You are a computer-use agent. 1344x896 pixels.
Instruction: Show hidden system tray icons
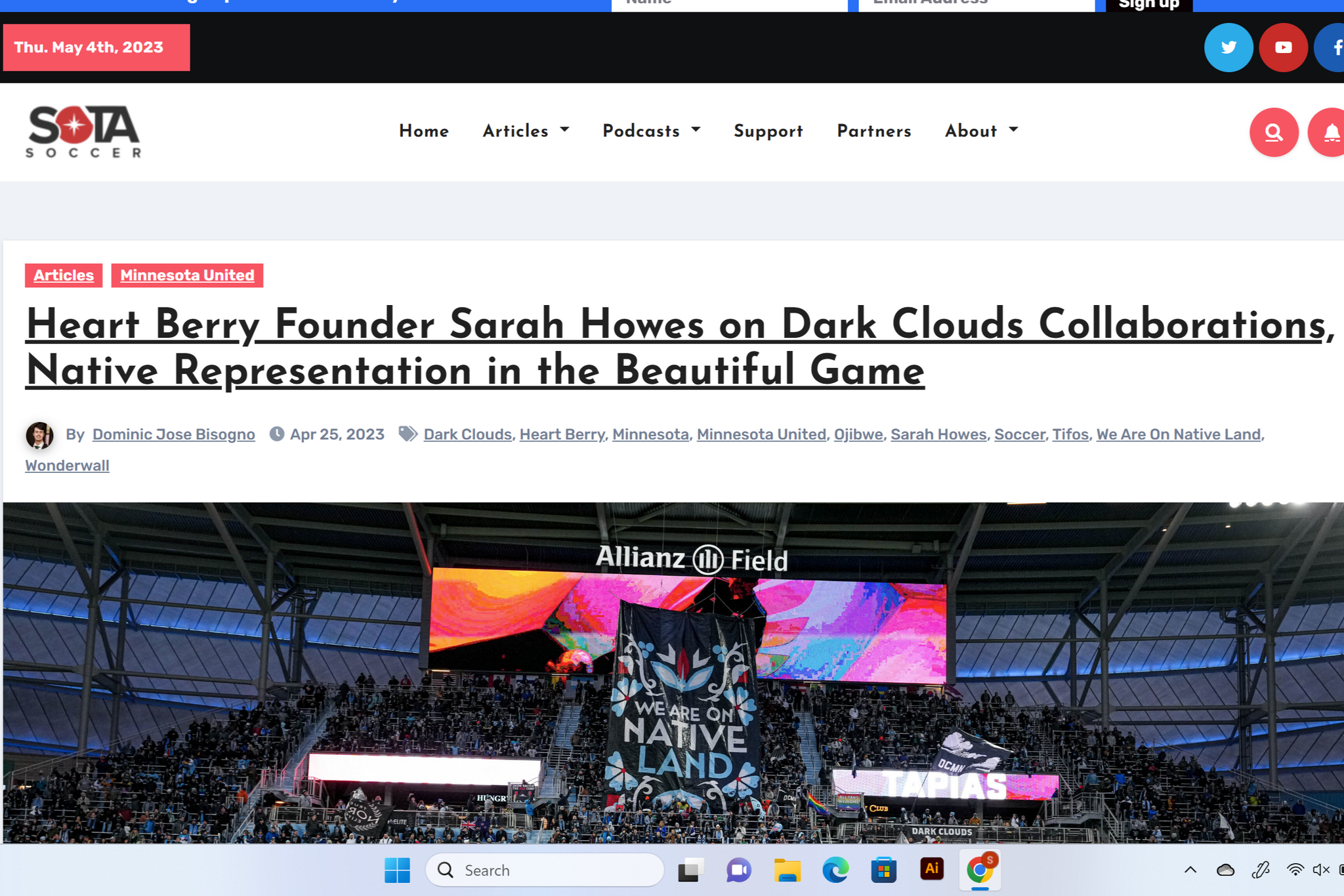point(1190,870)
